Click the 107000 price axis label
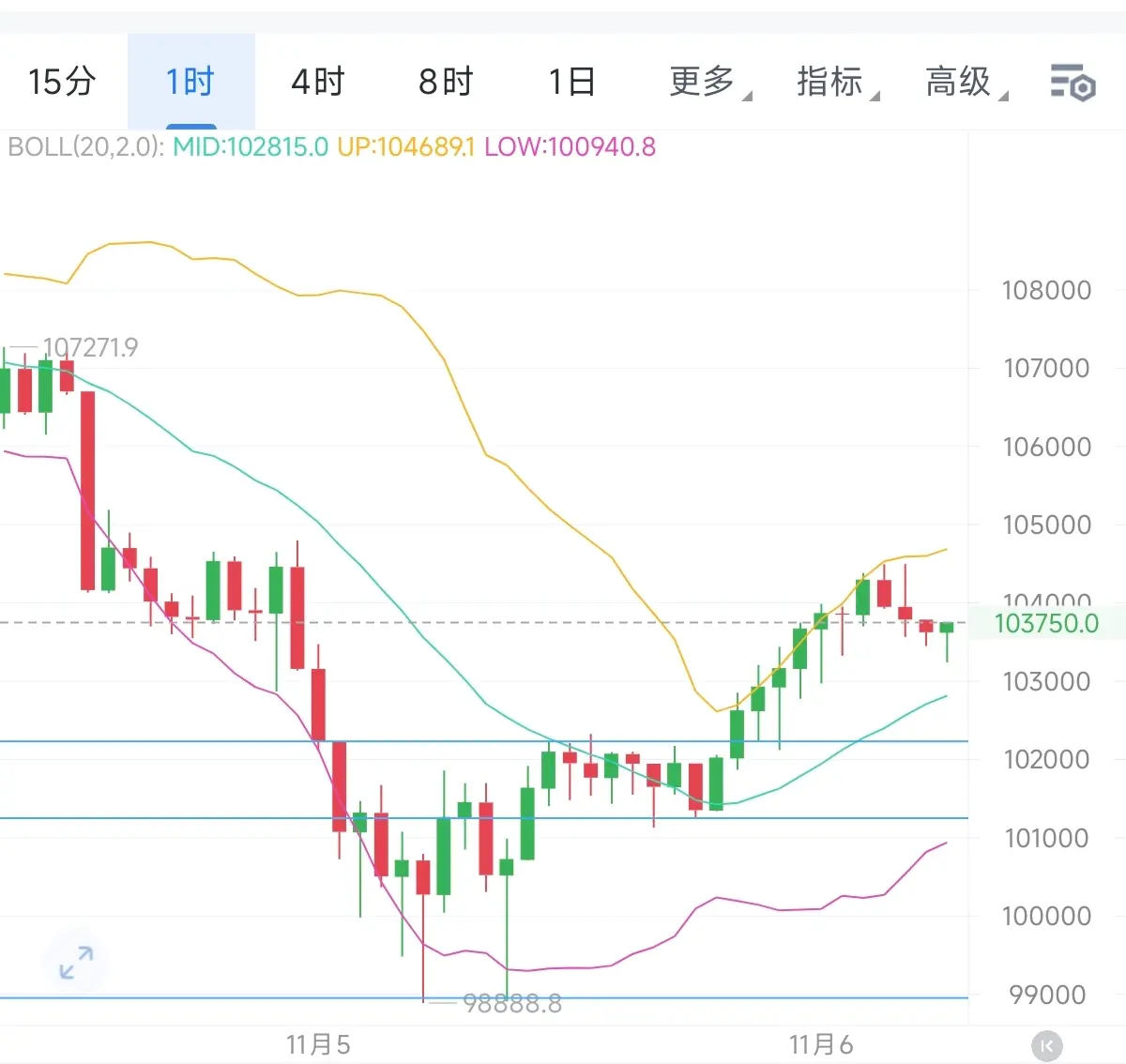1126x1064 pixels. [1046, 368]
